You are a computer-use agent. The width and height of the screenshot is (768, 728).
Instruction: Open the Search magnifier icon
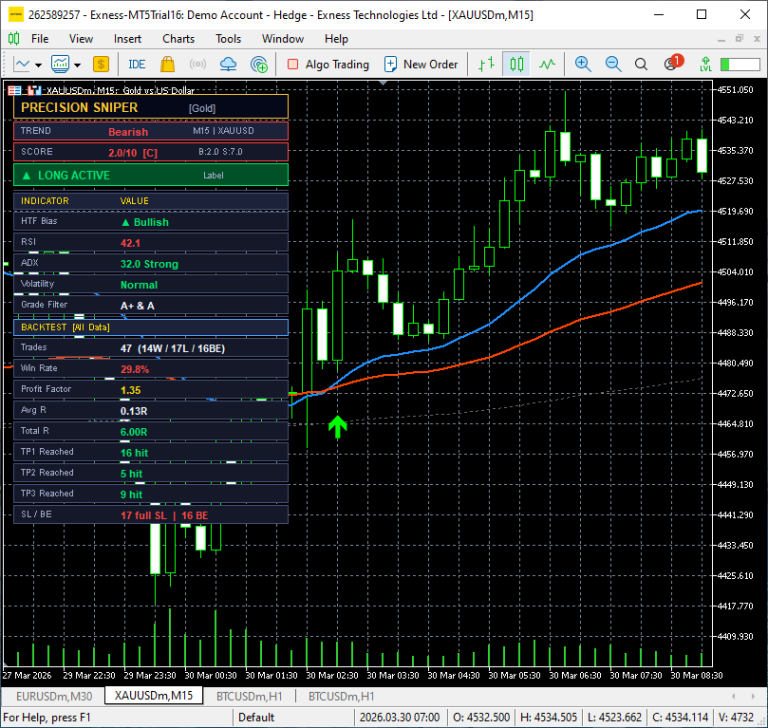(641, 64)
